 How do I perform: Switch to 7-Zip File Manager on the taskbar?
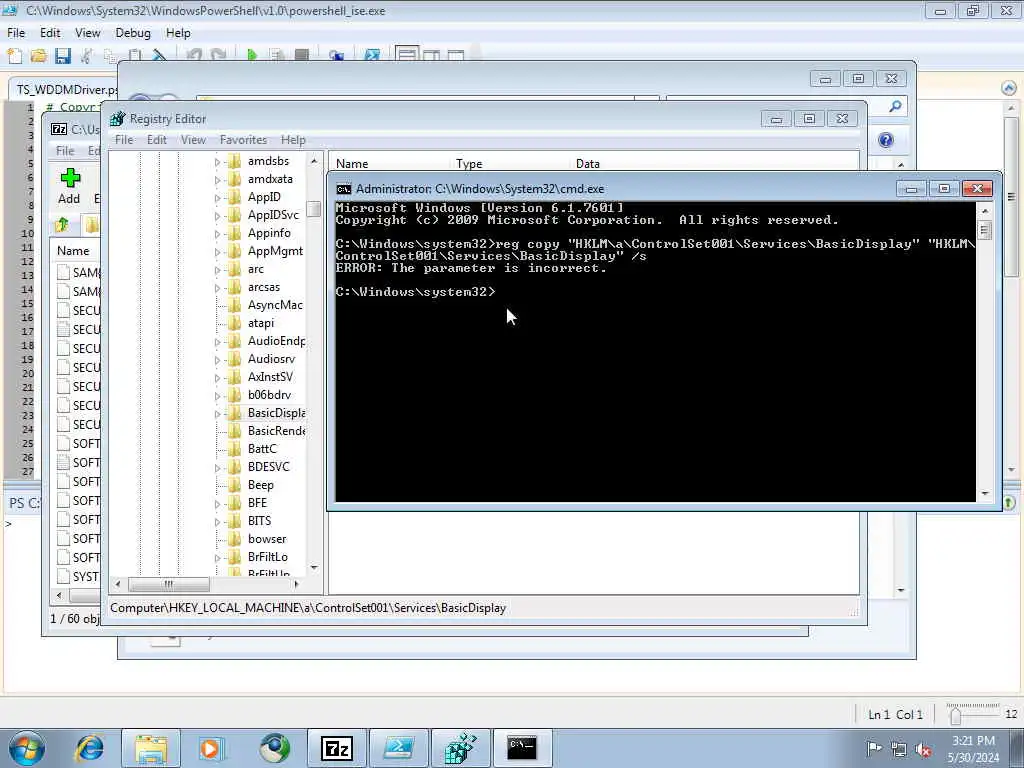pos(337,748)
